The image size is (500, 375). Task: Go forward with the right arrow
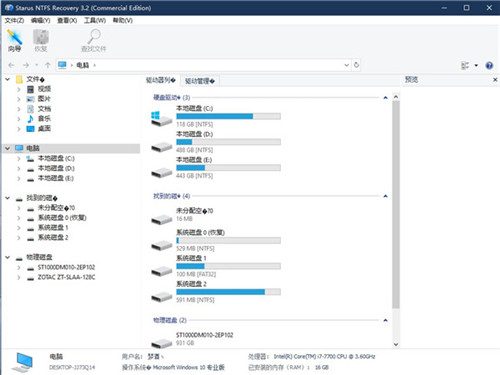pyautogui.click(x=26, y=65)
